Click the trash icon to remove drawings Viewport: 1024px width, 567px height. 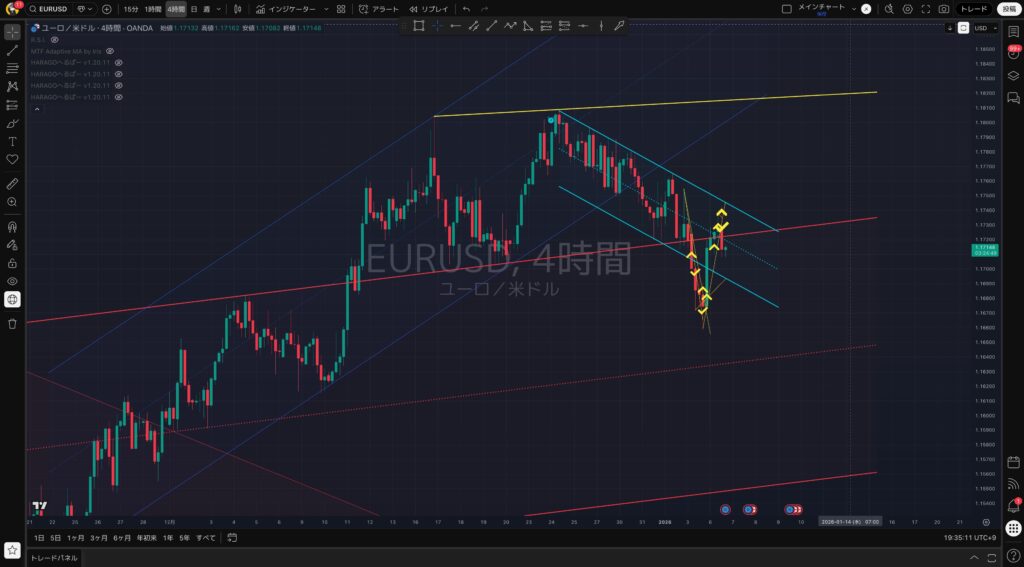click(x=12, y=323)
